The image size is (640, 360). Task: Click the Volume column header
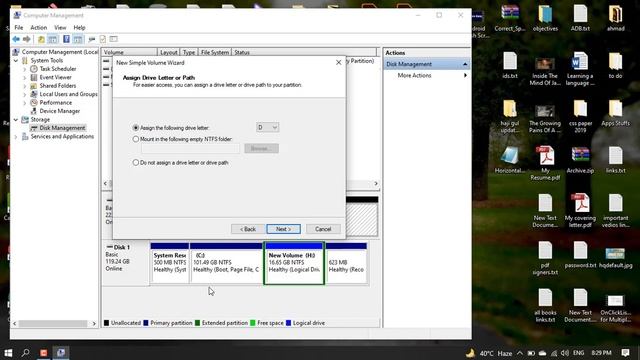tap(129, 52)
